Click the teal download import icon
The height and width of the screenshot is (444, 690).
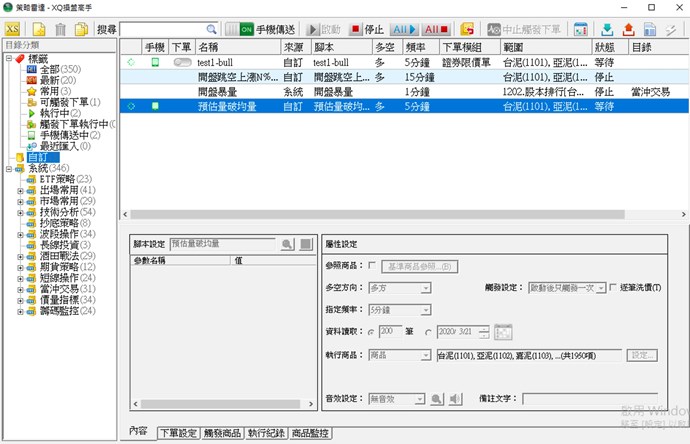[607, 29]
